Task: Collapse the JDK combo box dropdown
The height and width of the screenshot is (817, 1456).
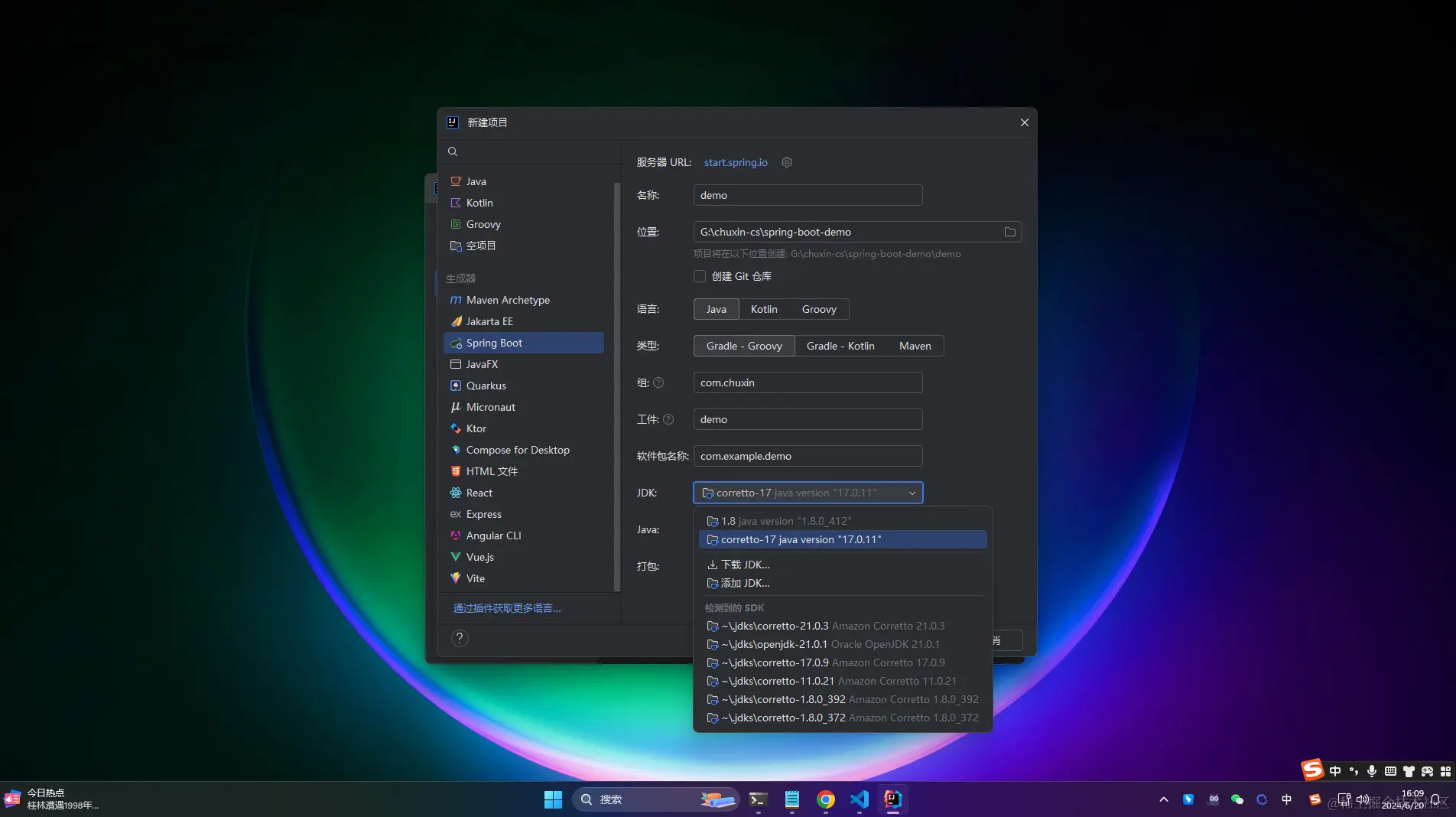Action: pos(912,493)
